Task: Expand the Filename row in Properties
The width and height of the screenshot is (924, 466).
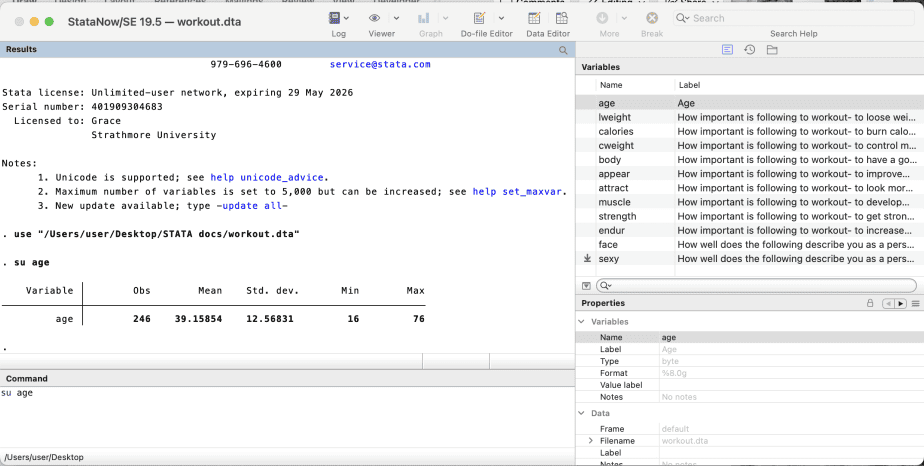Action: [590, 441]
